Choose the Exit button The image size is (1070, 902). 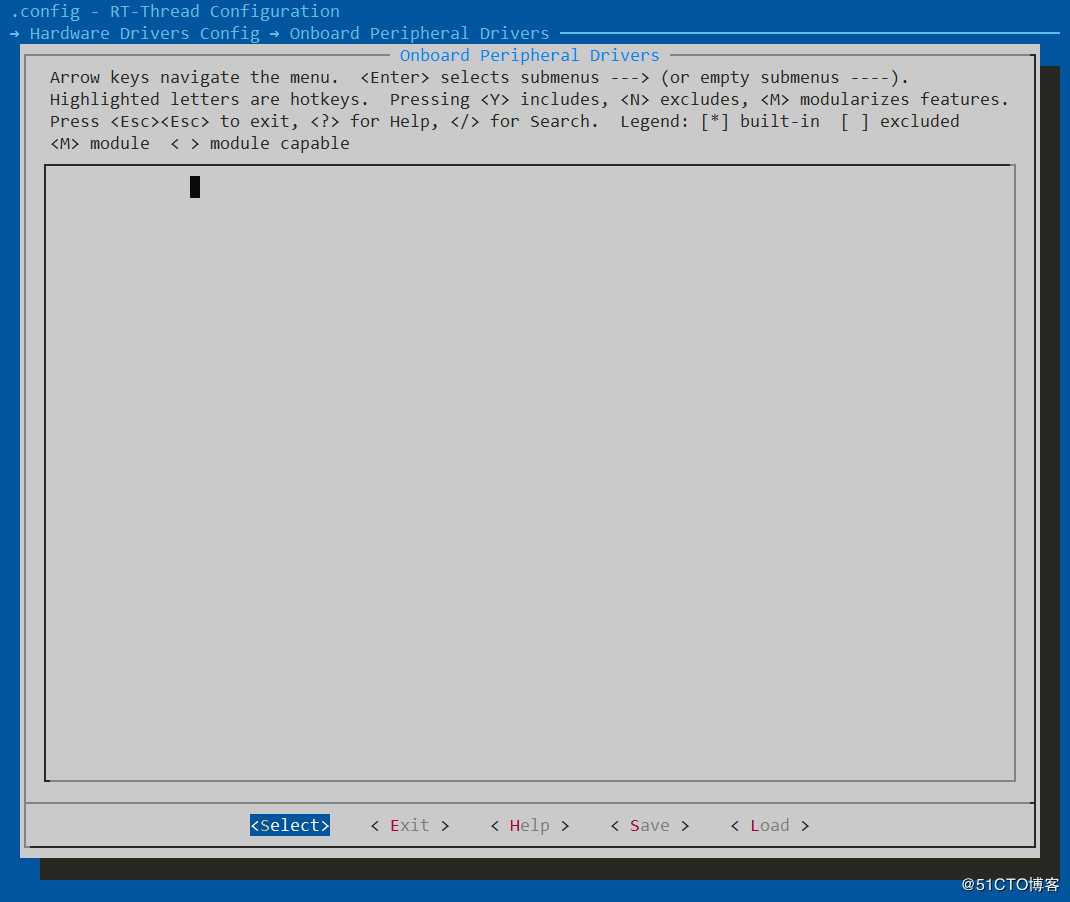click(409, 825)
